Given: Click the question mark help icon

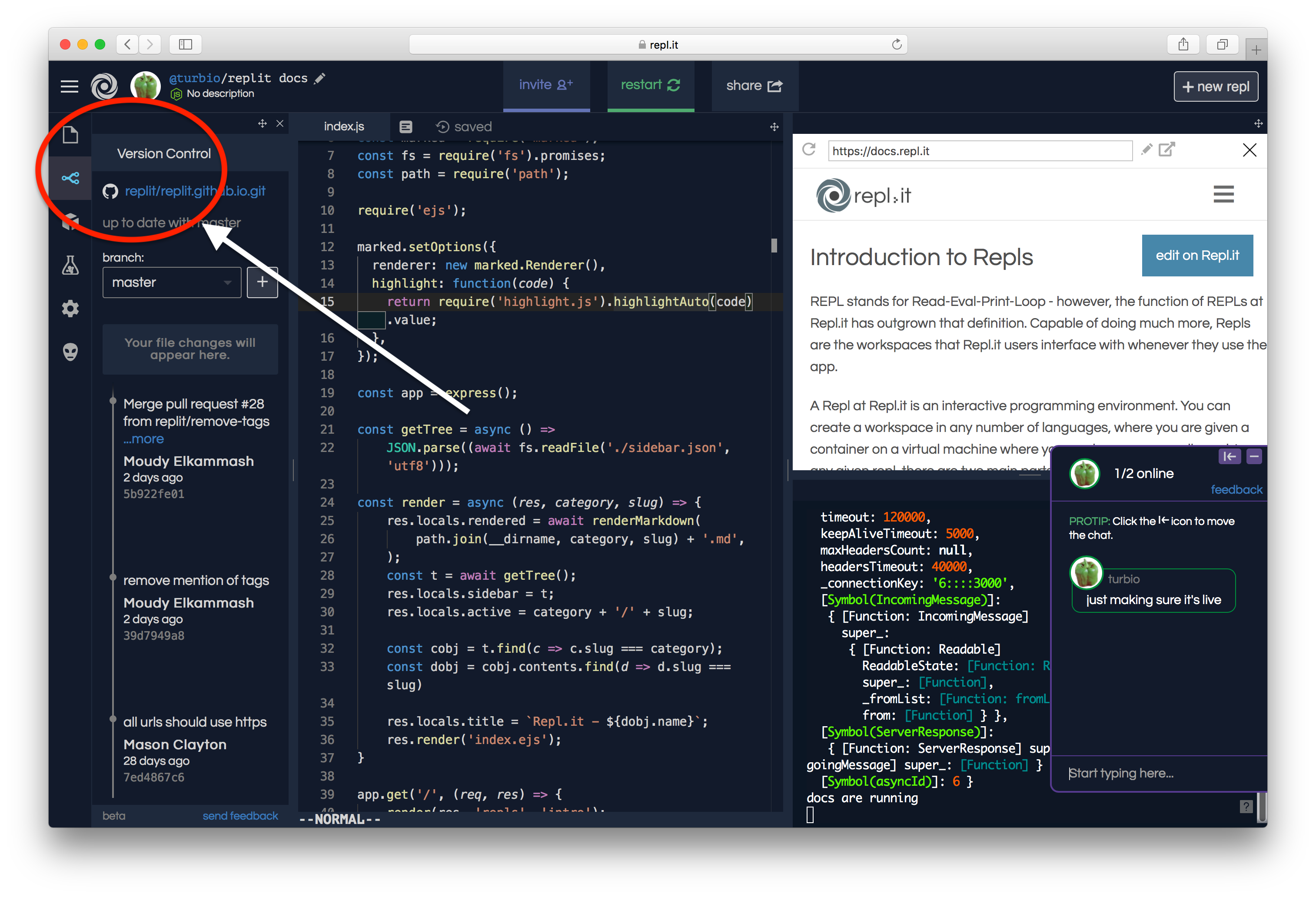Looking at the screenshot, I should pos(1246,807).
